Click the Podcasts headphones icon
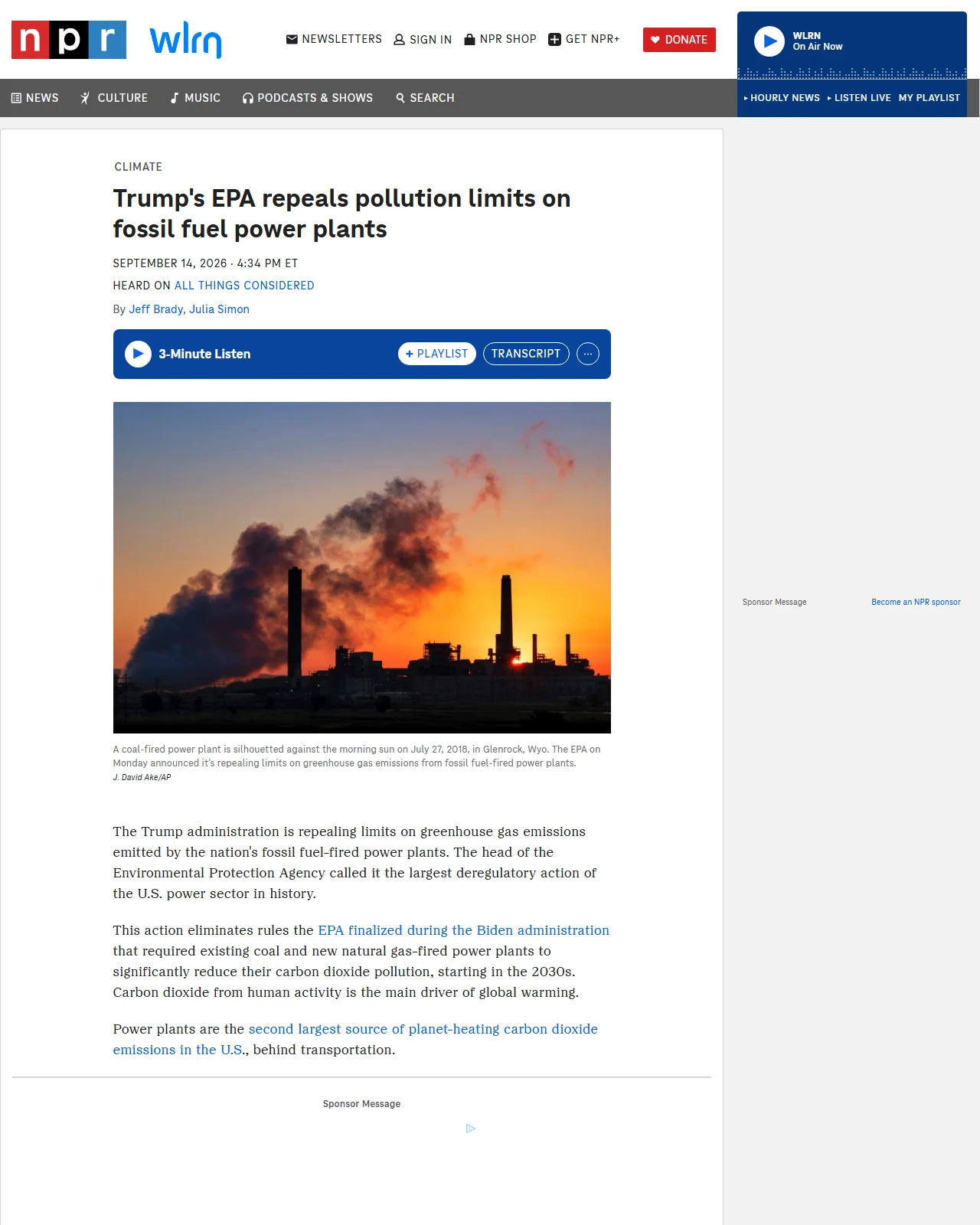 click(x=248, y=98)
